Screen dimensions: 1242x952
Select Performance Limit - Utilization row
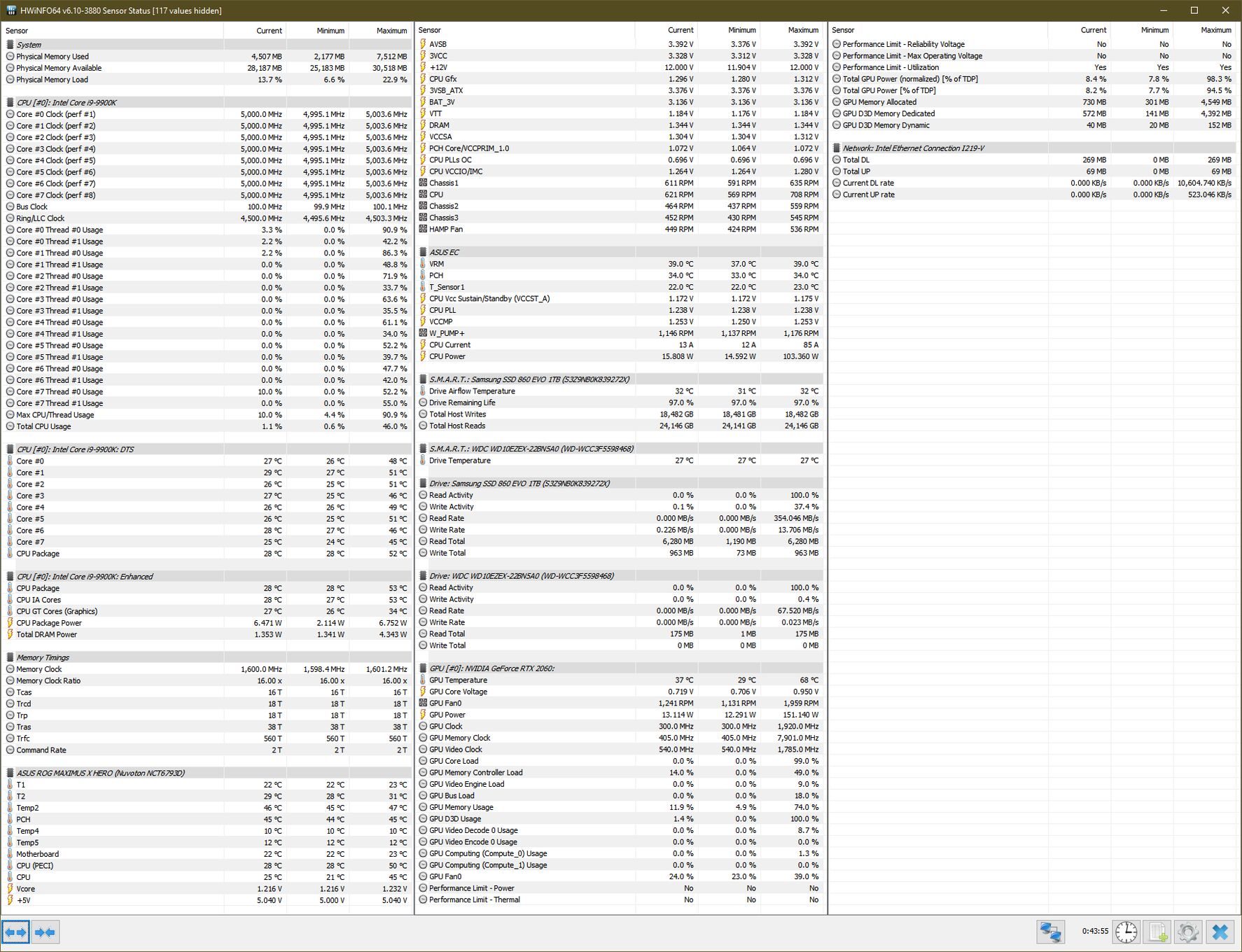(1033, 67)
